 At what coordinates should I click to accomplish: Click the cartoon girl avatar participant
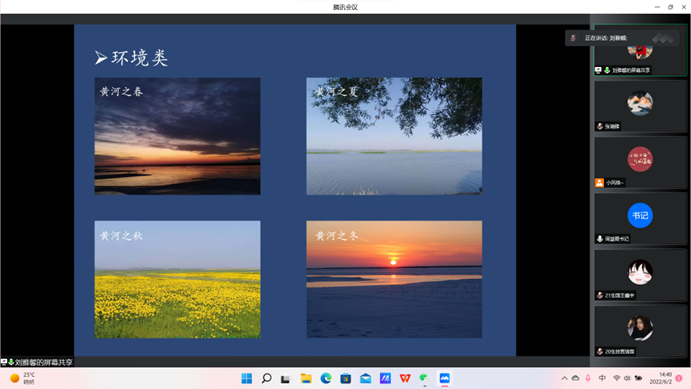640,272
